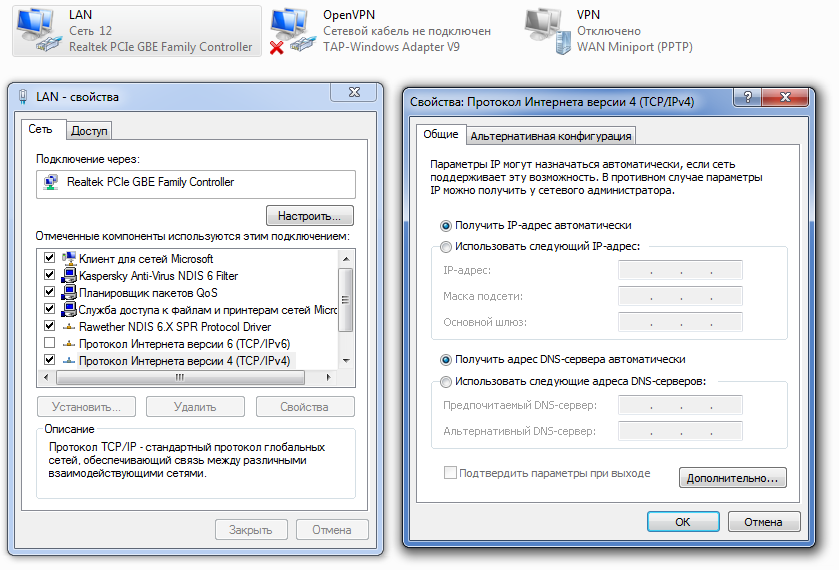
Task: Click the component list scroll up arrow
Action: coord(346,259)
